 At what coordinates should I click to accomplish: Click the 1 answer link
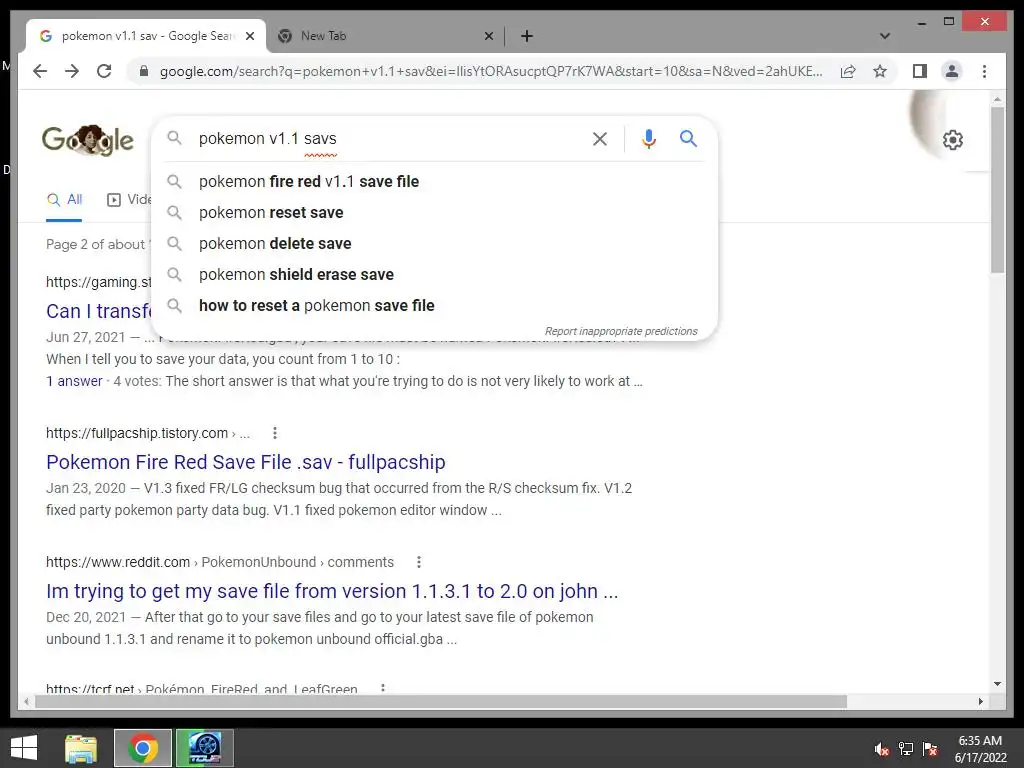click(x=74, y=381)
